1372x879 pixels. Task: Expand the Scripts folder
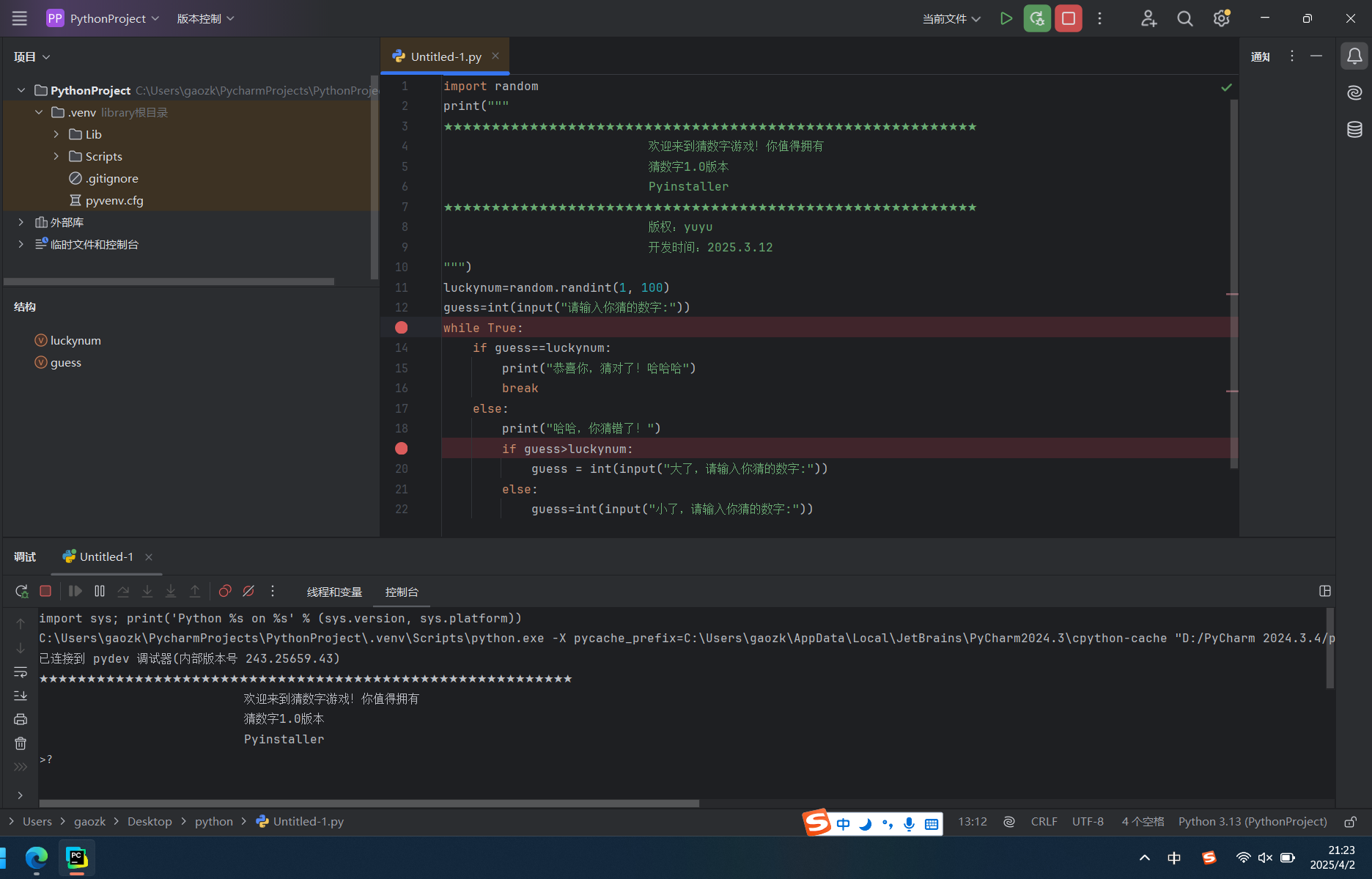point(56,156)
